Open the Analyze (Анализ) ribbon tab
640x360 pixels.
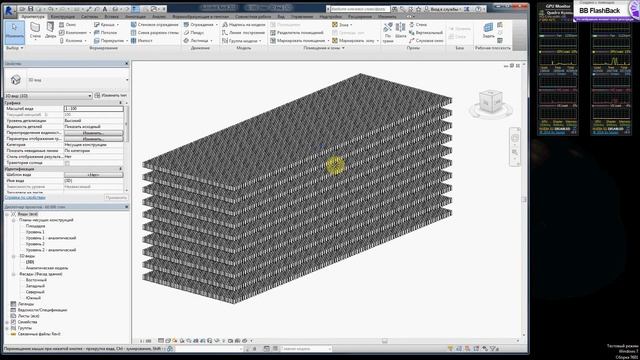pos(158,17)
